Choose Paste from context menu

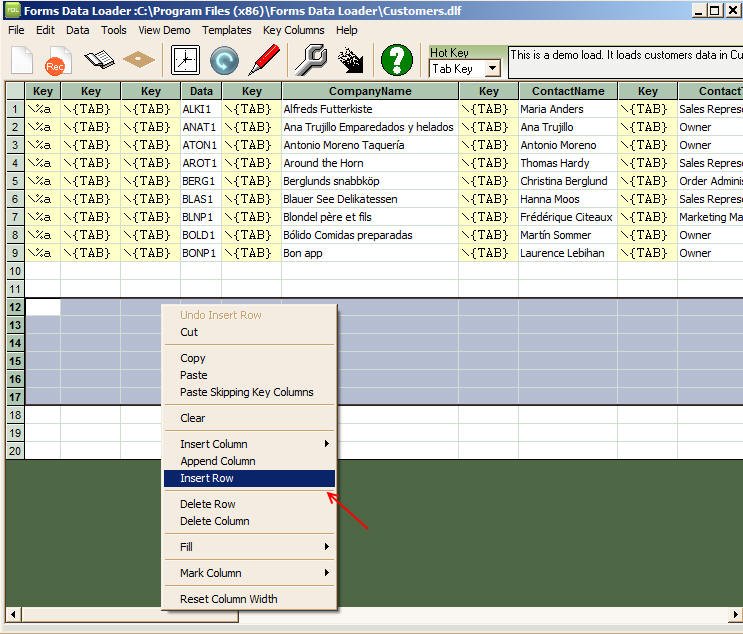click(x=249, y=375)
